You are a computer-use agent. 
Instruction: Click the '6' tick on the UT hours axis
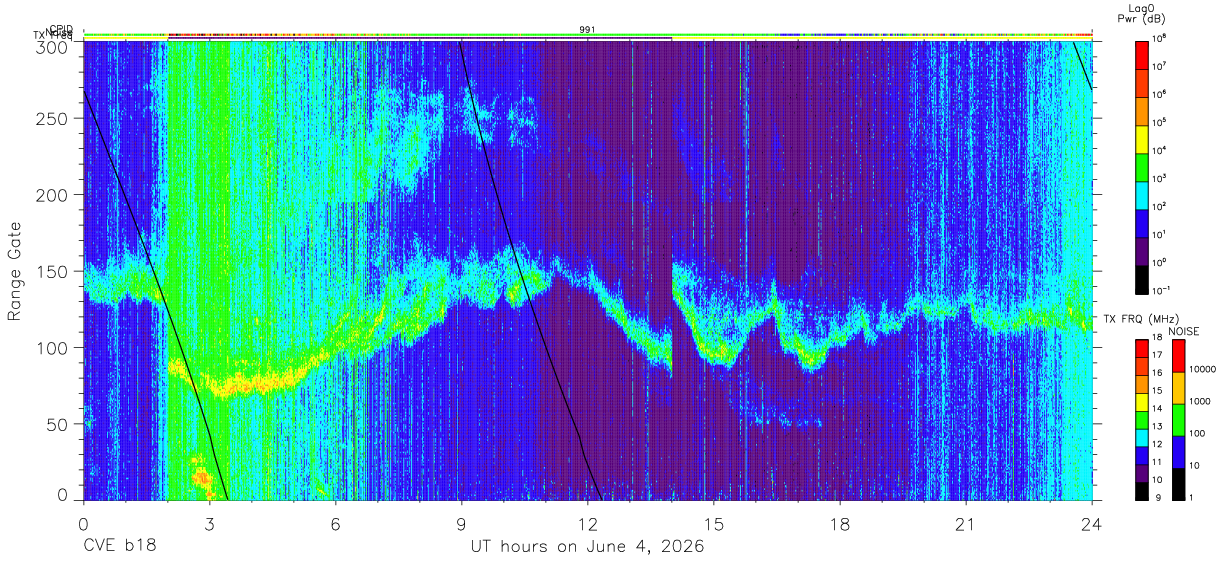(335, 523)
